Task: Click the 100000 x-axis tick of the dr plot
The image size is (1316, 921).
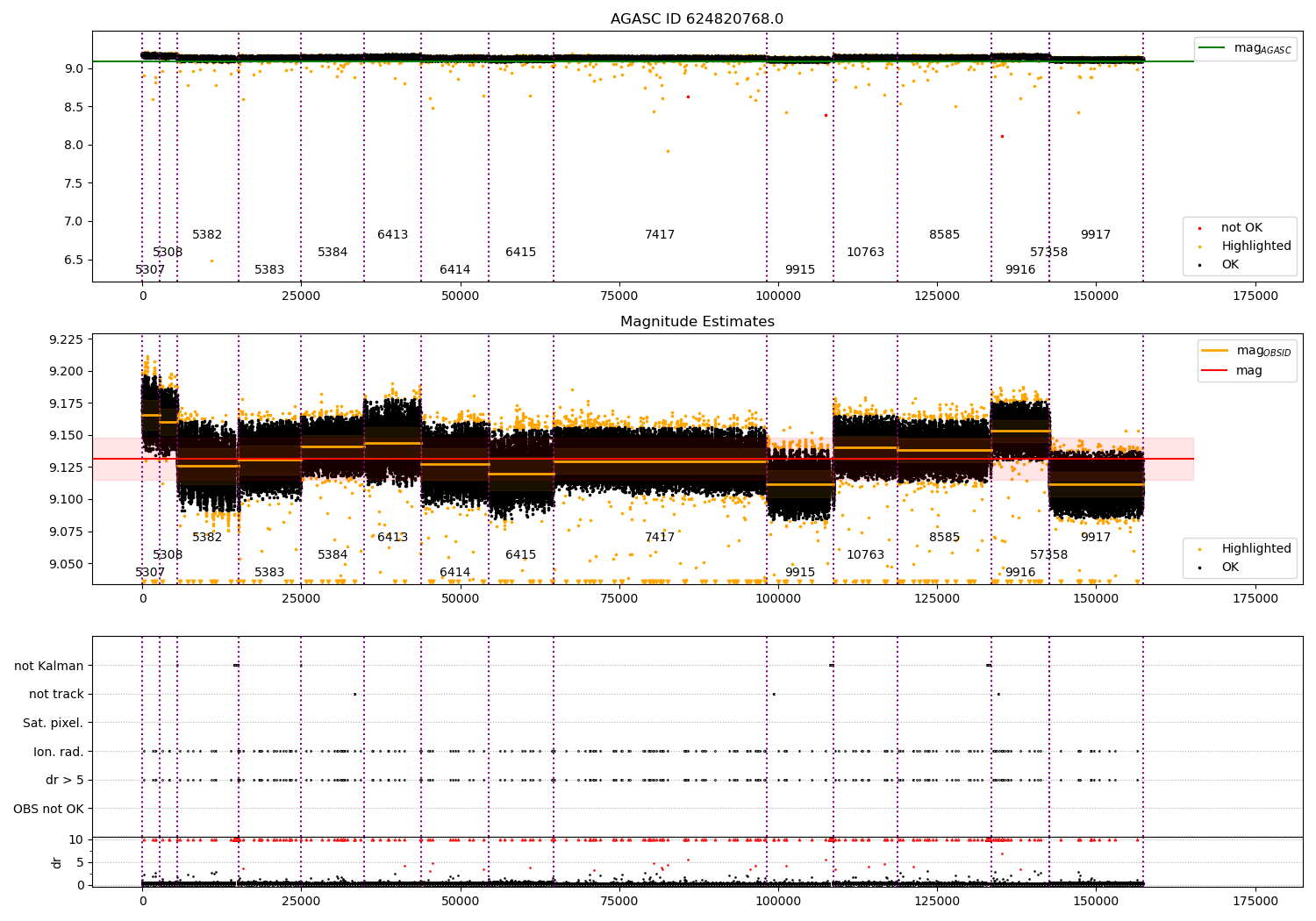Action: (778, 900)
